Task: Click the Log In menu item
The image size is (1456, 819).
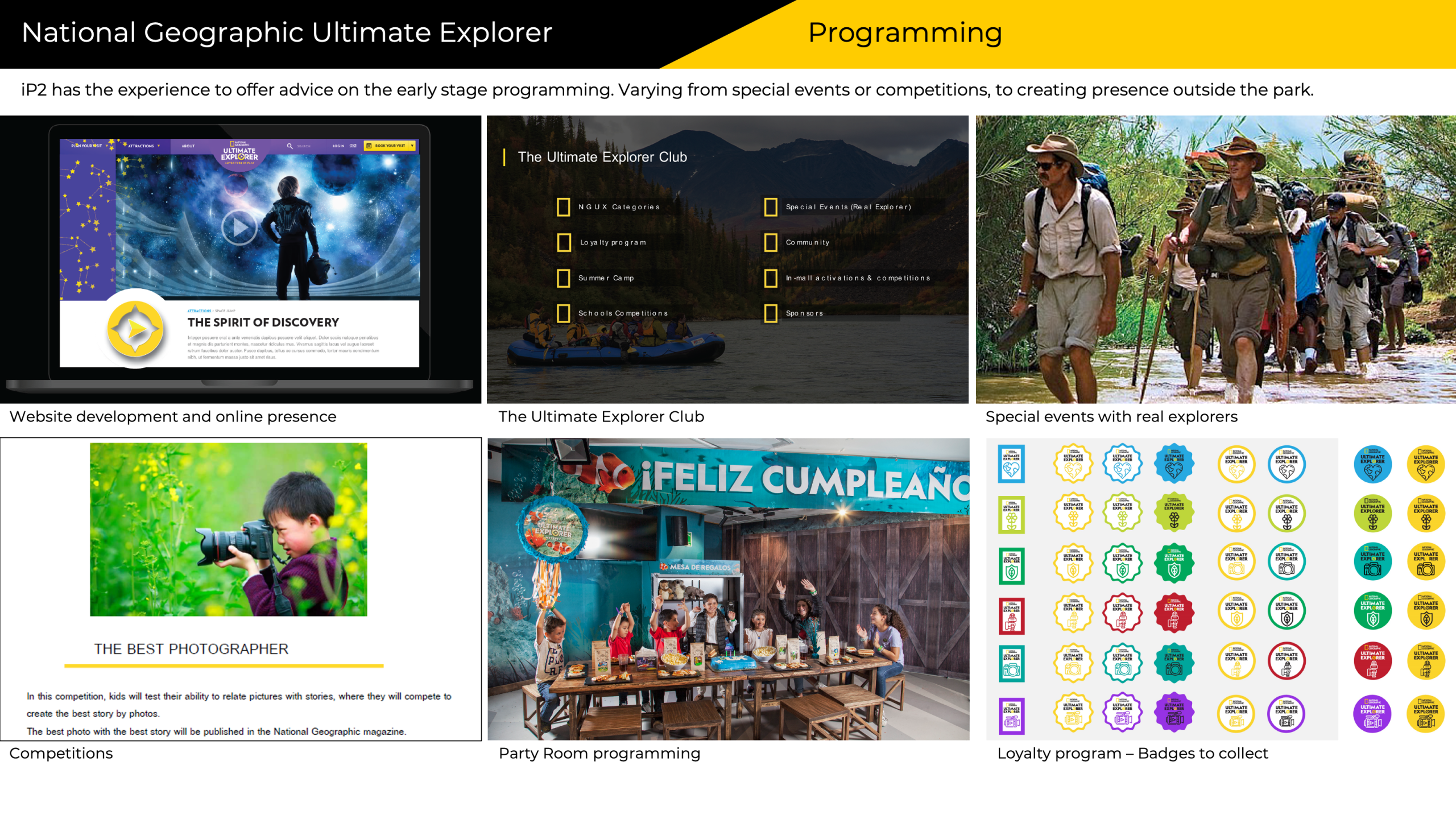Action: click(338, 146)
